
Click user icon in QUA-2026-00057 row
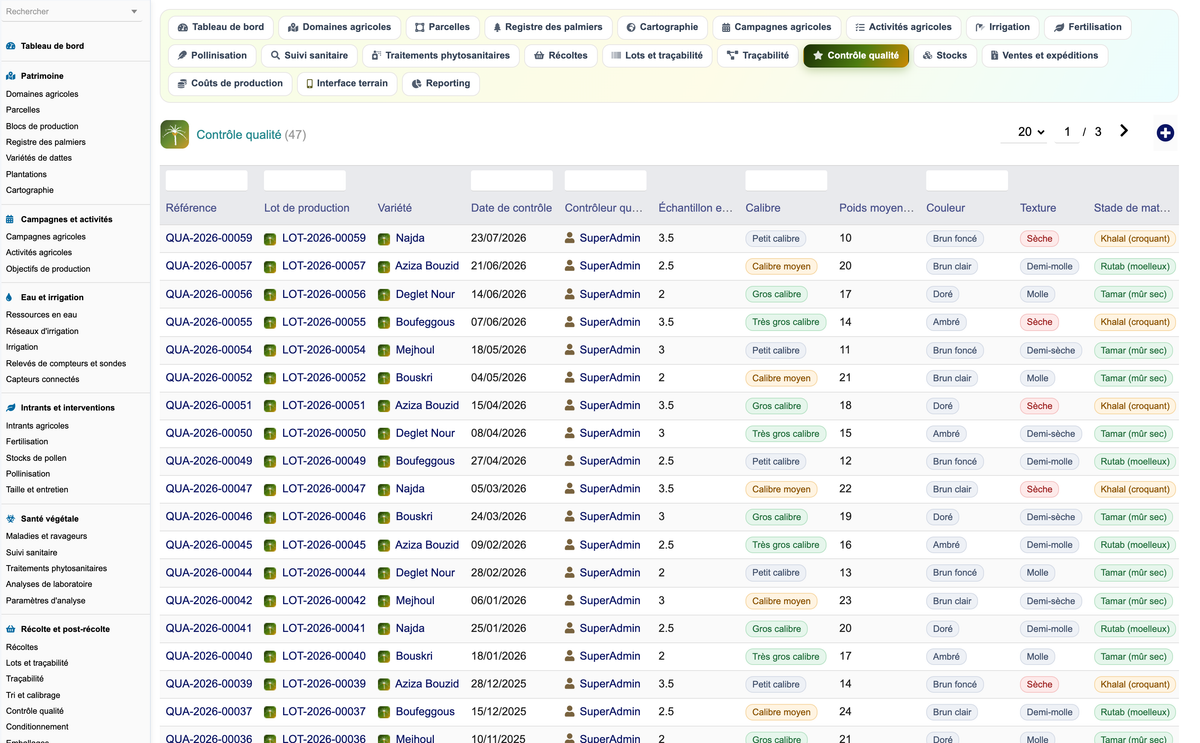570,266
